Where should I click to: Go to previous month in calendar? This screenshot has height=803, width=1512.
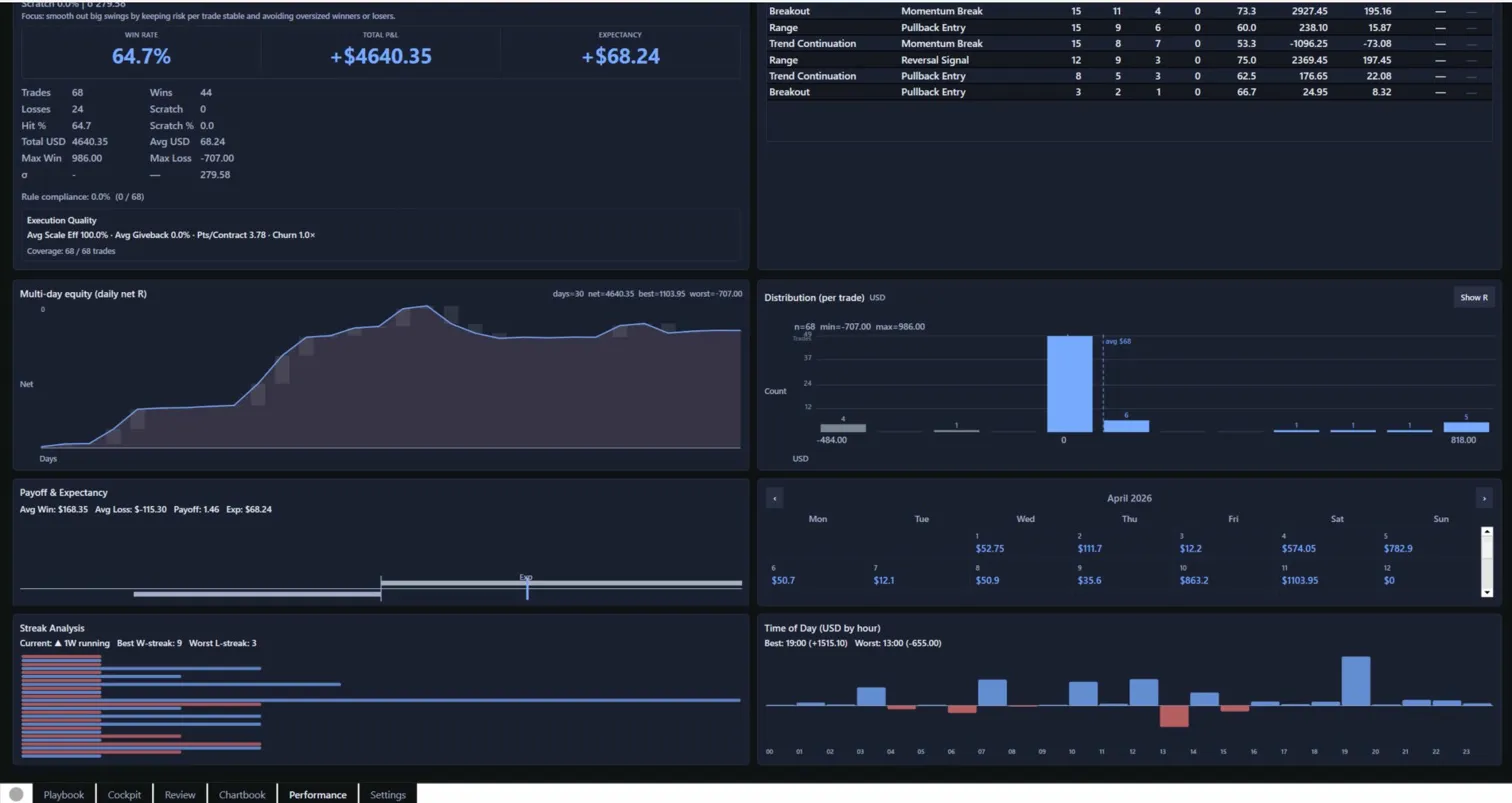coord(774,498)
